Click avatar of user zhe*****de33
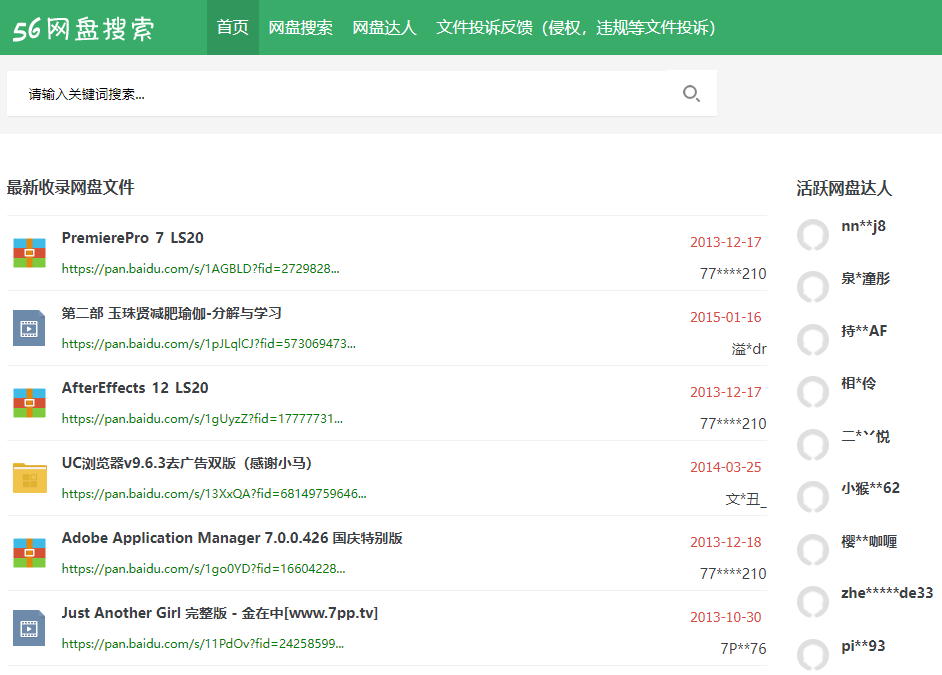 813,602
